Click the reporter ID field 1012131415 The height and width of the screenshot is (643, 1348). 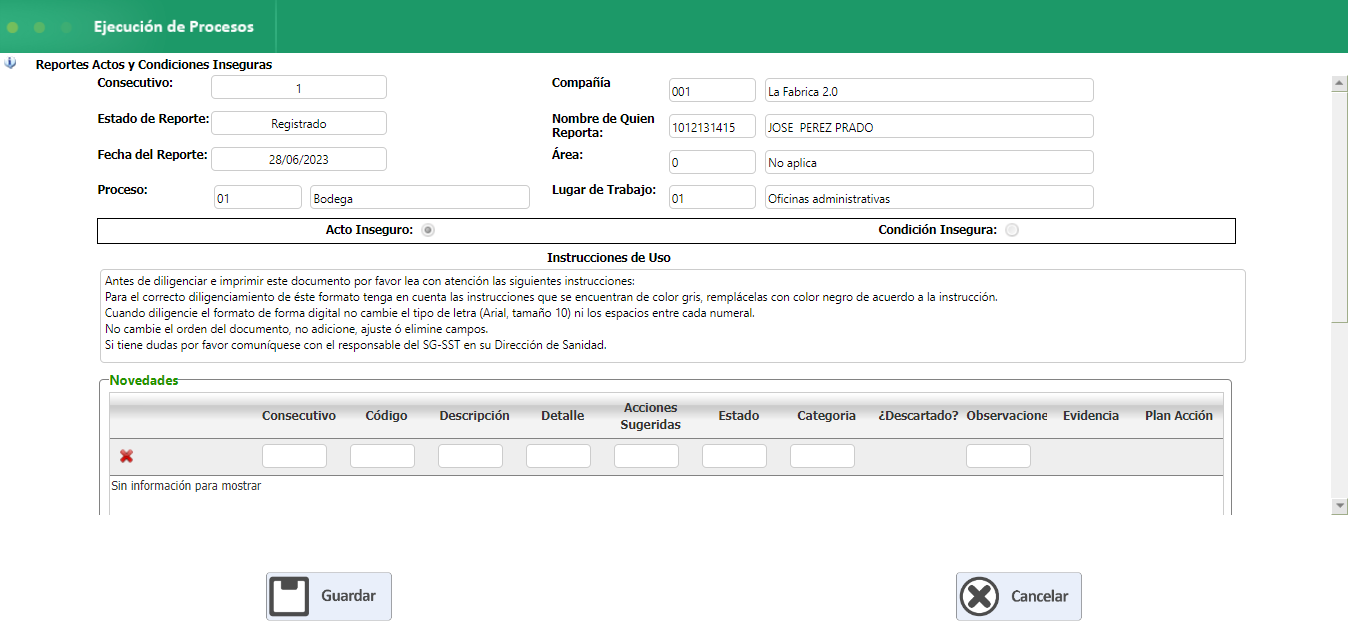[712, 126]
